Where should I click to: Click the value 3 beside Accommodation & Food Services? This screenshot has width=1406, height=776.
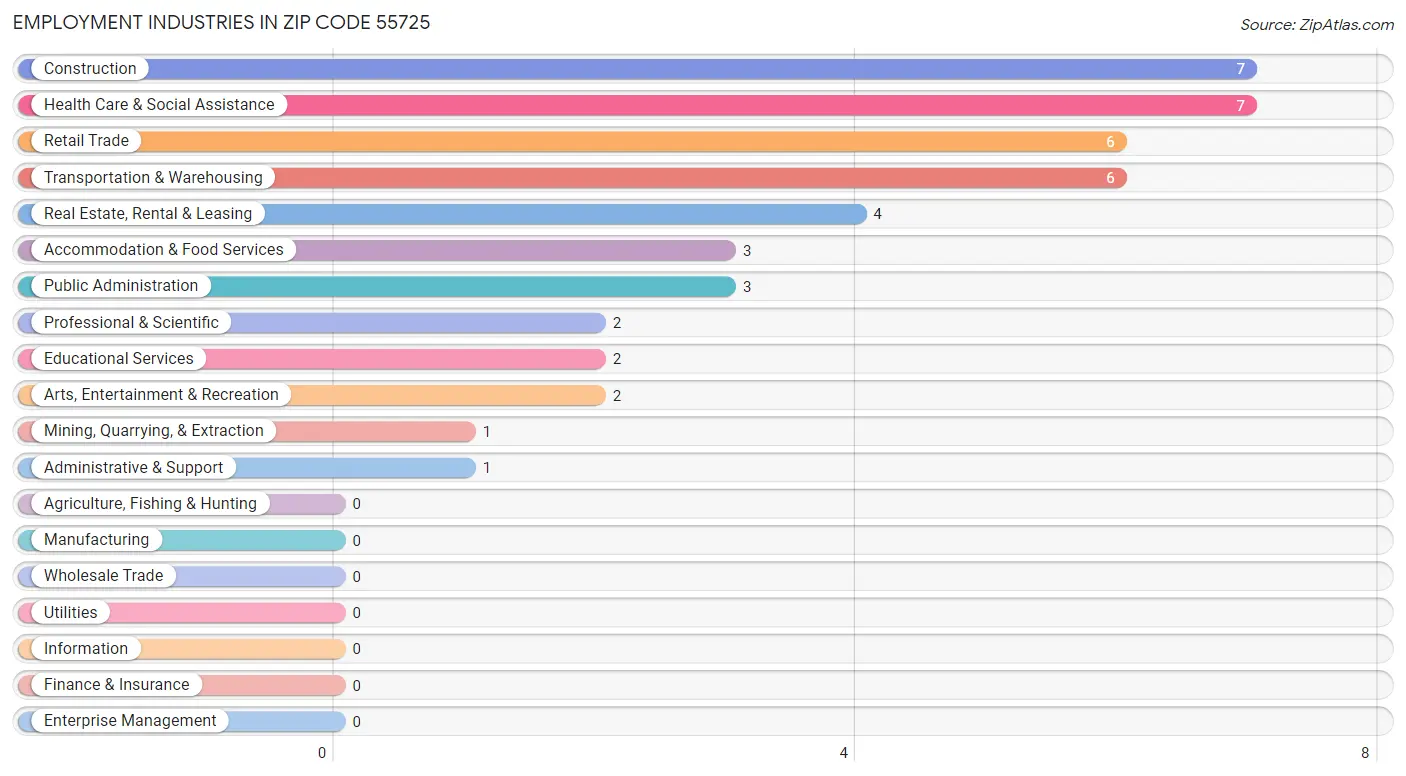(747, 251)
